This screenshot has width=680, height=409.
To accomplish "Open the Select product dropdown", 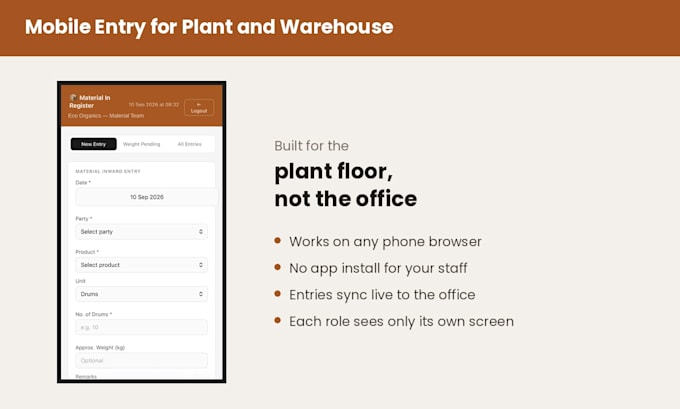I will pos(141,265).
